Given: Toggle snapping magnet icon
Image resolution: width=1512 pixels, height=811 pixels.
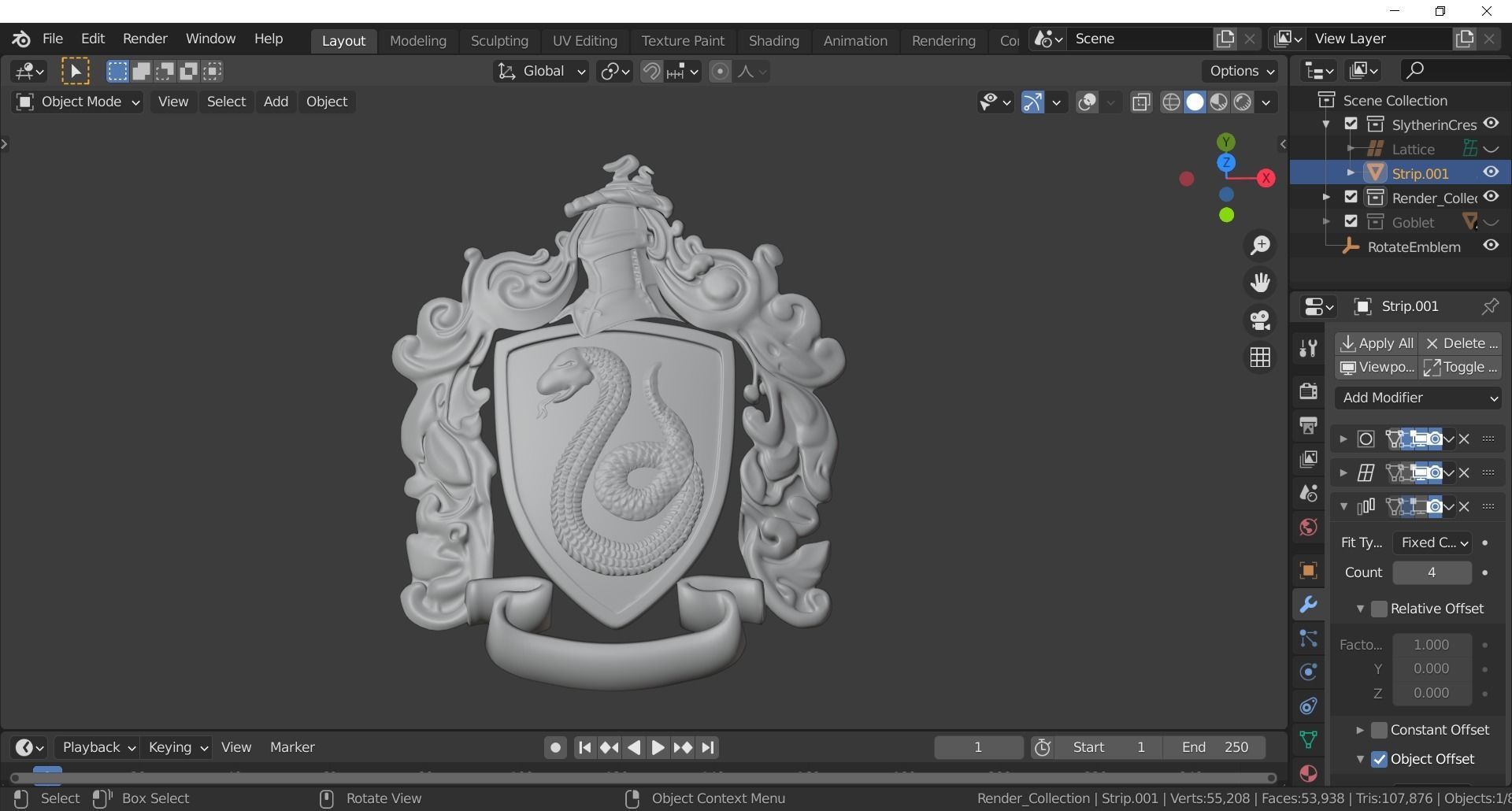Looking at the screenshot, I should [x=650, y=72].
